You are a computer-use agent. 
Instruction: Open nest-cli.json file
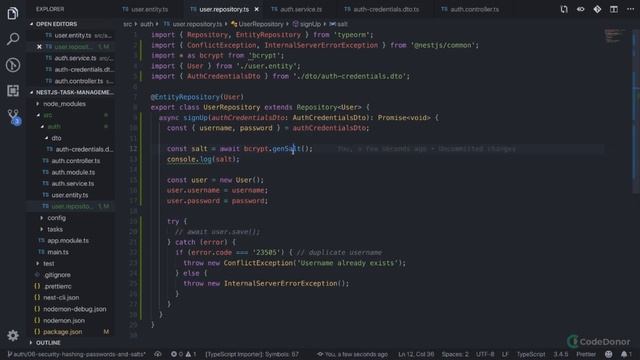61,298
